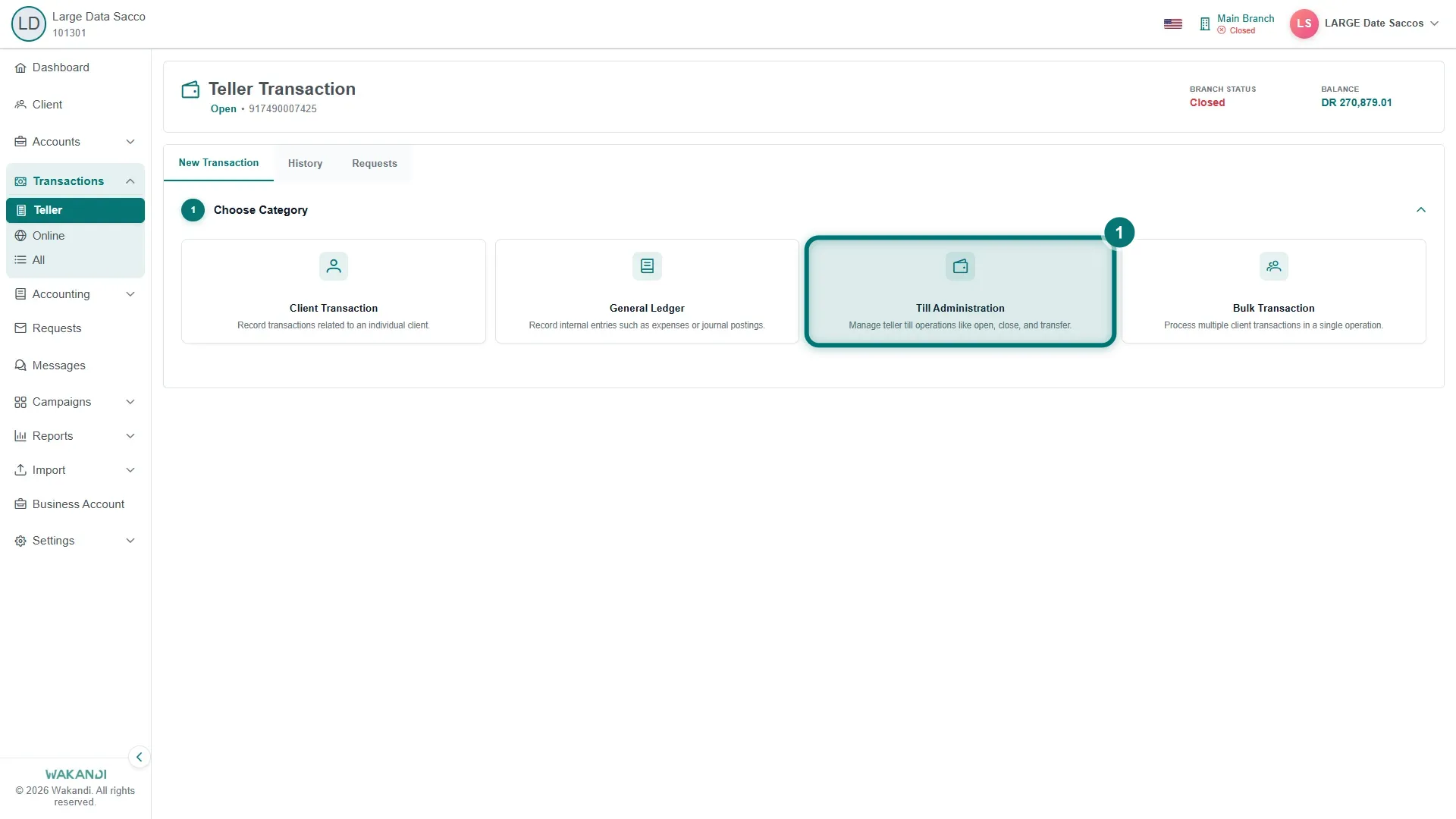This screenshot has height=819, width=1456.
Task: Click the General Ledger document icon
Action: 647,266
